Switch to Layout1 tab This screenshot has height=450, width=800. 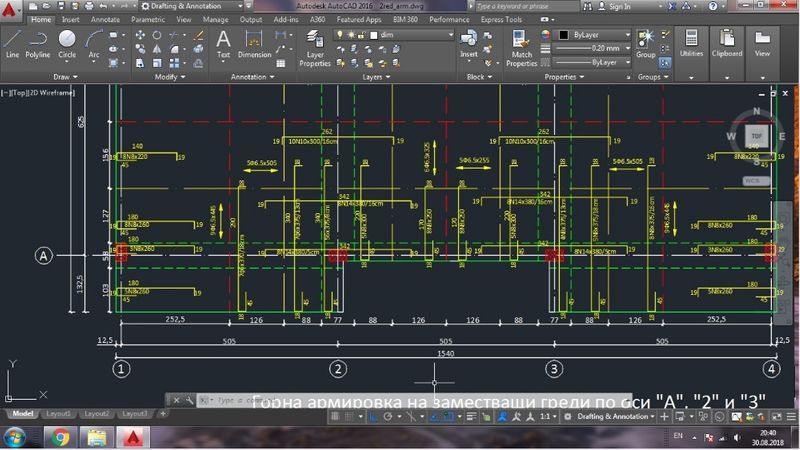(x=58, y=414)
